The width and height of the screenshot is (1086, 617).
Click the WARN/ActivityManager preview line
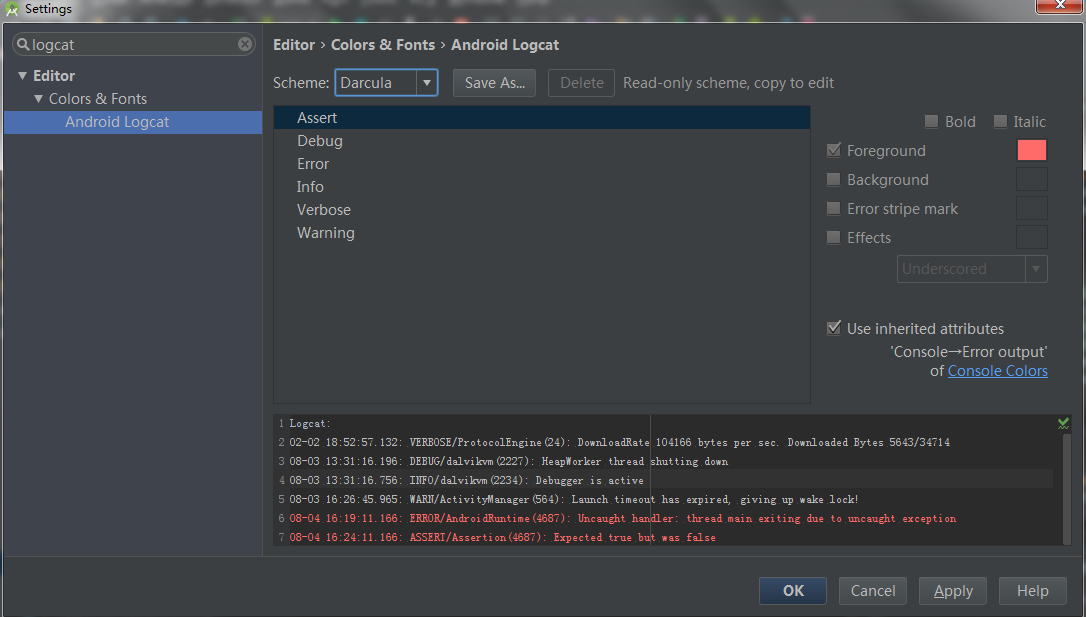574,499
